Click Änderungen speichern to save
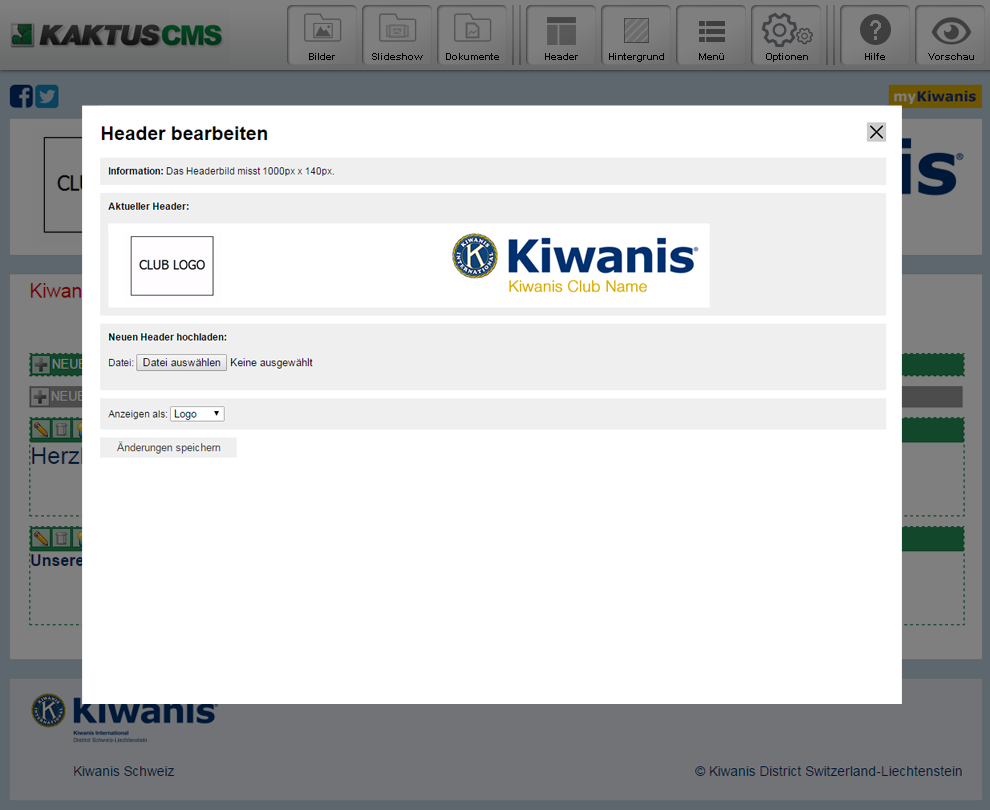This screenshot has width=990, height=810. pyautogui.click(x=168, y=448)
